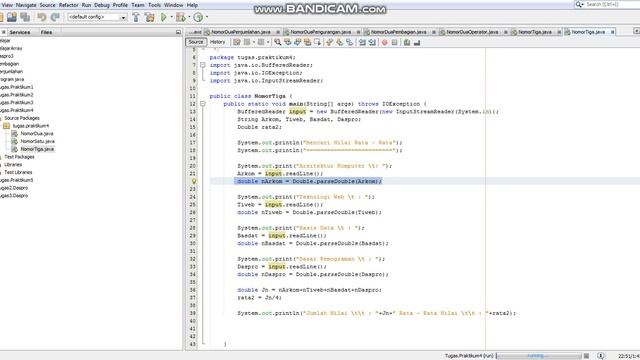Viewport: 640px width, 360px height.
Task: Click line 36 'double Jn' code
Action: tap(309, 290)
